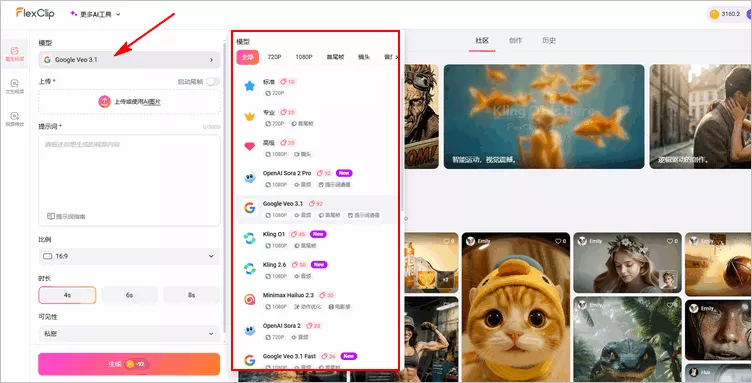Viewport: 752px width, 383px height.
Task: Switch to the 社区 community tab
Action: (482, 40)
